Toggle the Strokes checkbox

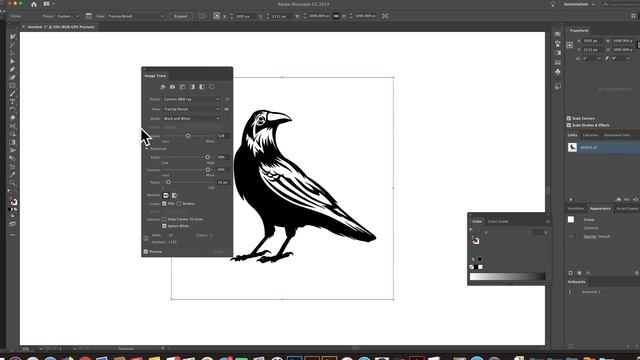point(179,203)
